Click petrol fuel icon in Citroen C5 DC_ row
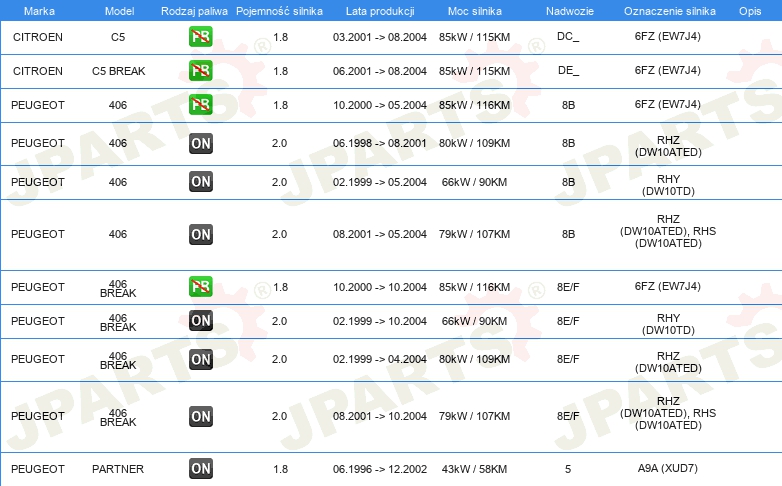 click(201, 36)
